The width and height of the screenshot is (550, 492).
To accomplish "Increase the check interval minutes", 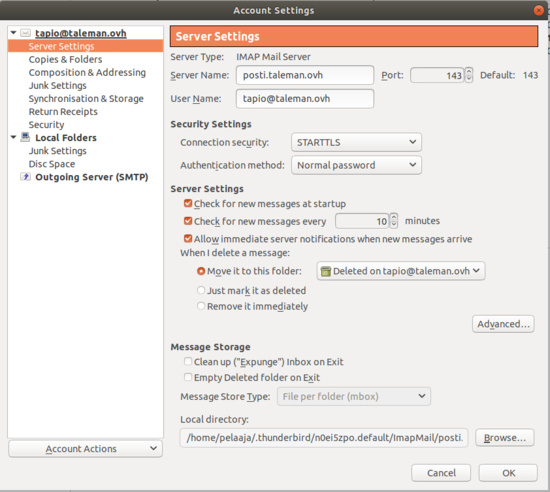I will [394, 217].
